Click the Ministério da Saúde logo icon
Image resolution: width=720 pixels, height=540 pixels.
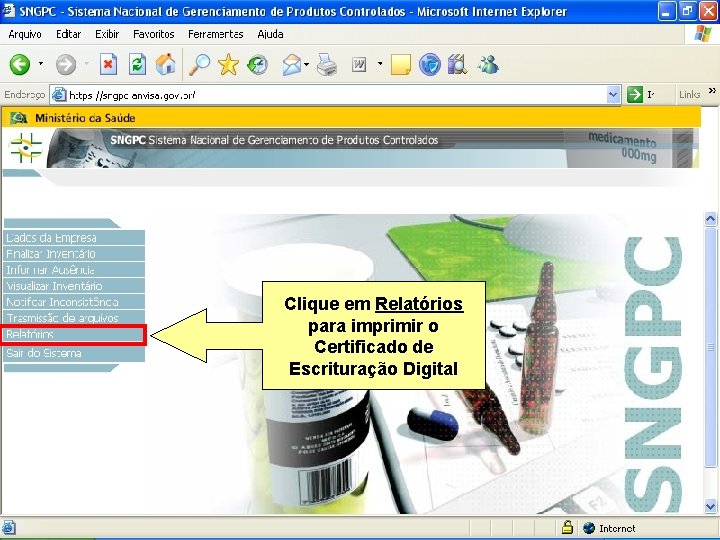19,118
